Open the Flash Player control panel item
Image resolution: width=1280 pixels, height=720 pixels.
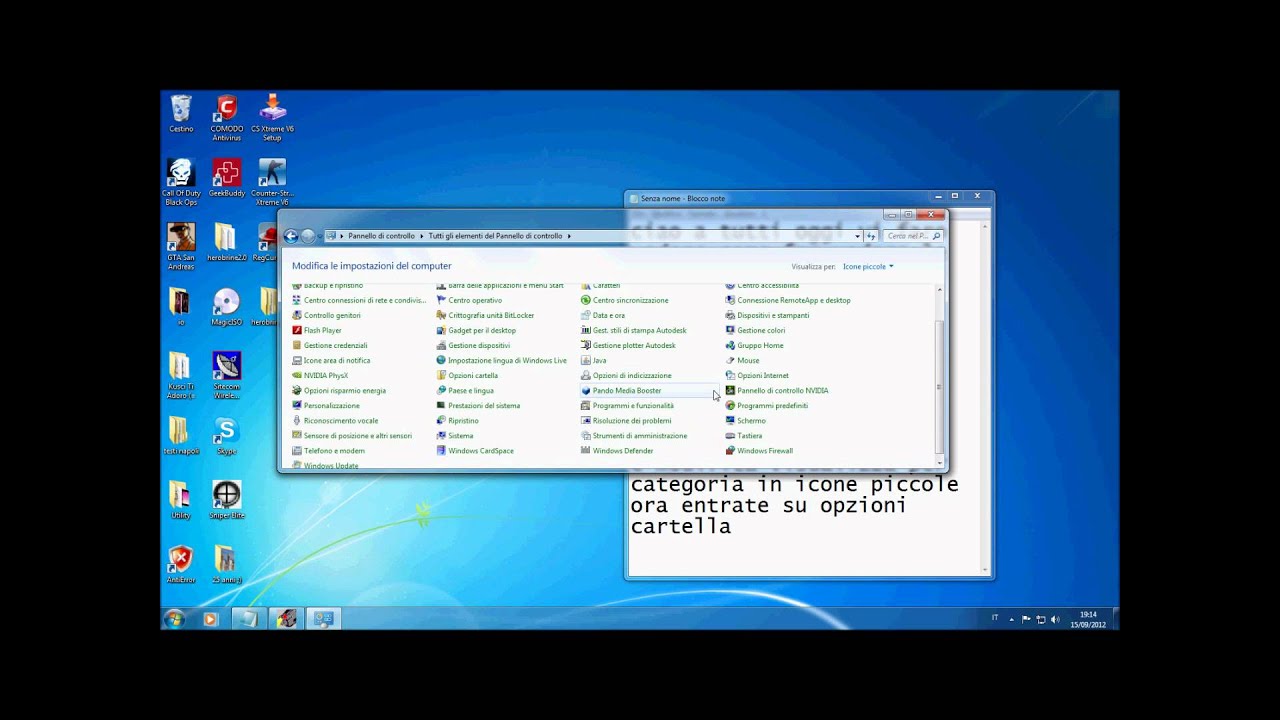316,330
